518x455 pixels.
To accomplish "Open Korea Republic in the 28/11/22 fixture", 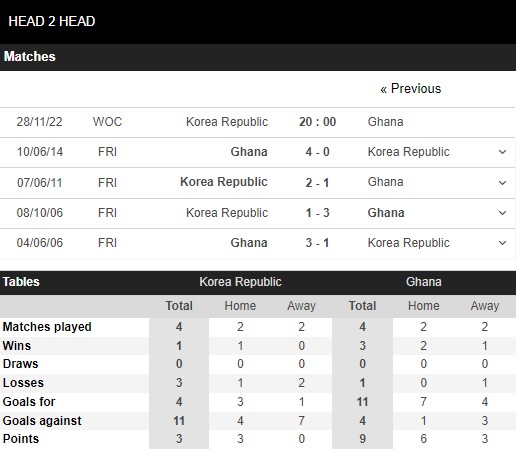I will pyautogui.click(x=227, y=122).
